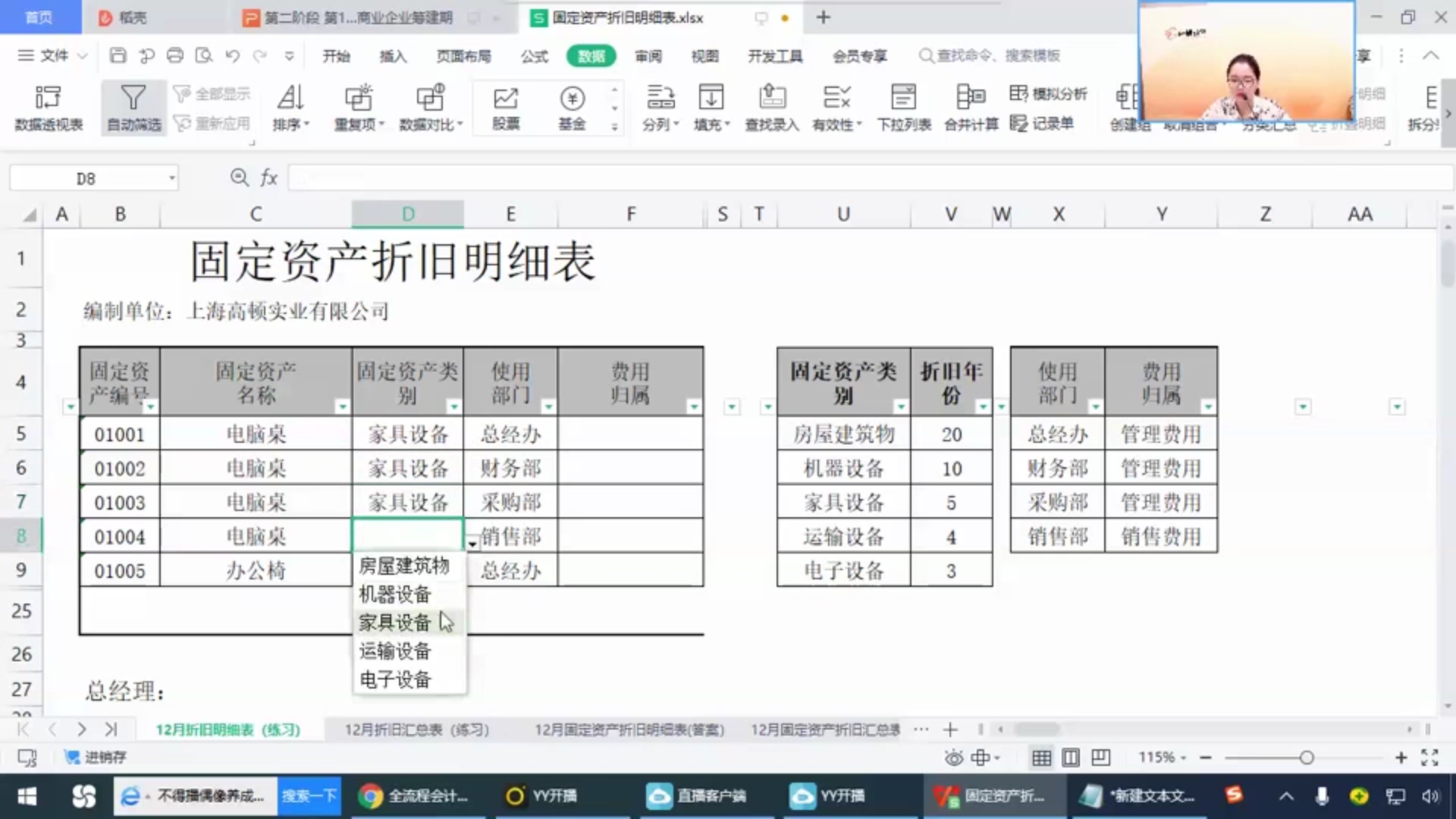Switch to page layout view in status bar
1456x819 pixels.
pyautogui.click(x=1071, y=757)
